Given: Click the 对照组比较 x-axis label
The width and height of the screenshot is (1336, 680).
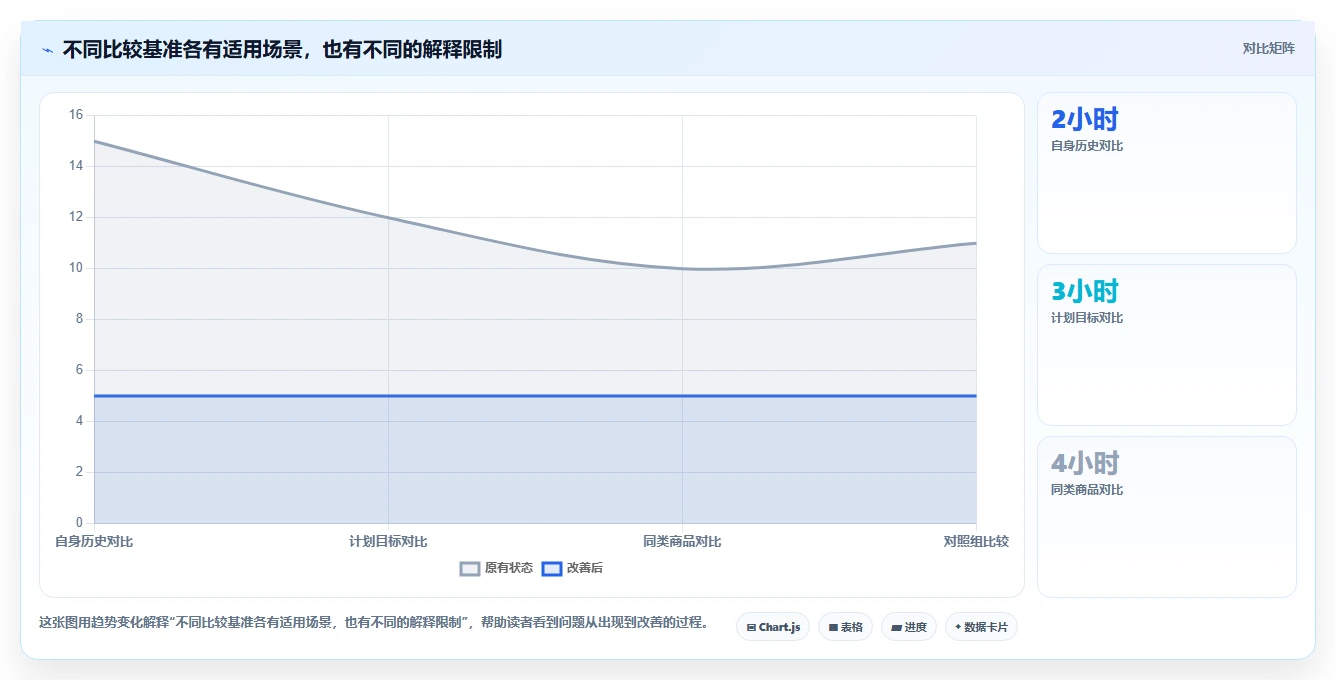Looking at the screenshot, I should tap(976, 541).
